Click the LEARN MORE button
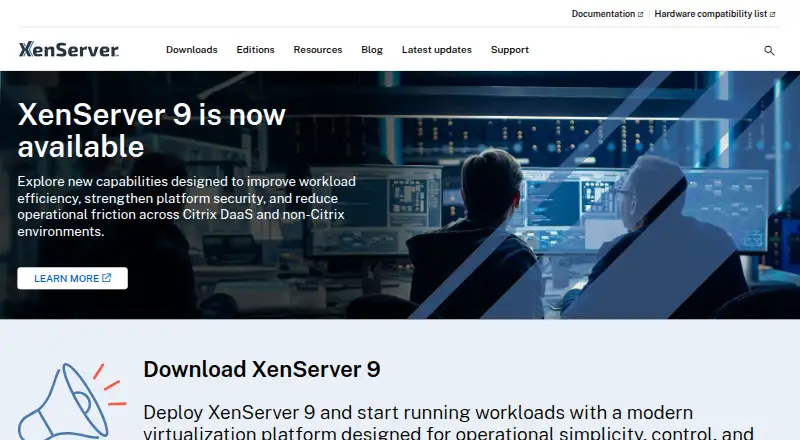800x440 pixels. (72, 278)
